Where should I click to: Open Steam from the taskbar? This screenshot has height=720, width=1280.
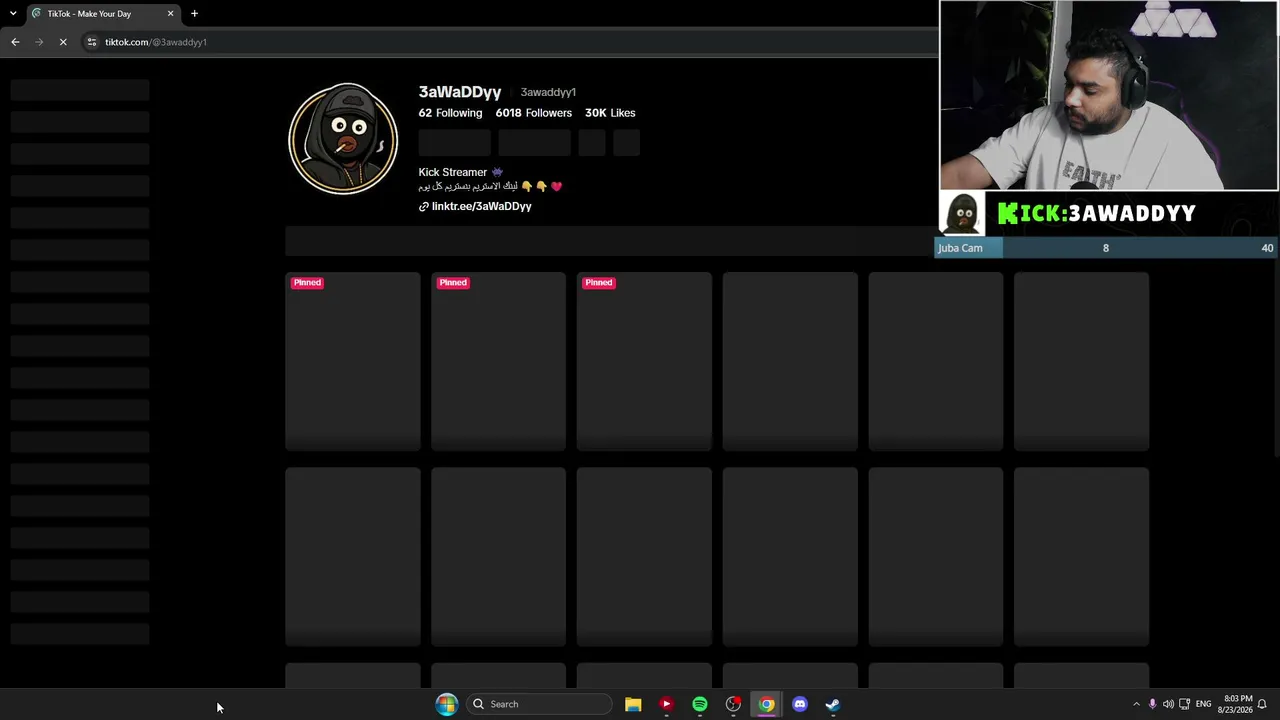[x=832, y=704]
